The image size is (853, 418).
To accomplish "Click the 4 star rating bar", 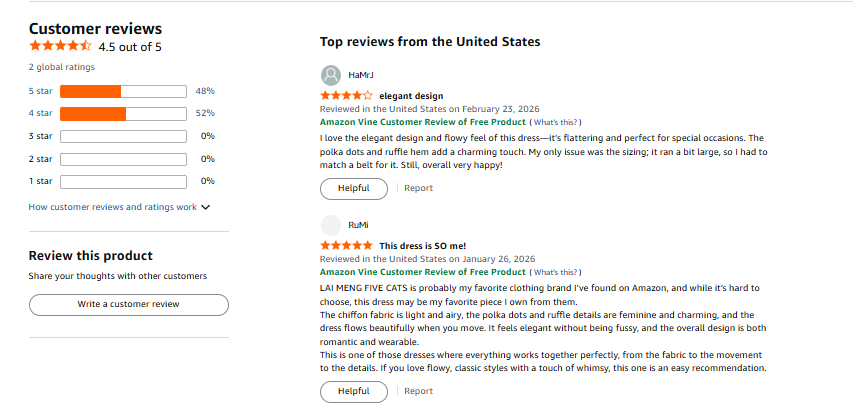I will coord(123,113).
